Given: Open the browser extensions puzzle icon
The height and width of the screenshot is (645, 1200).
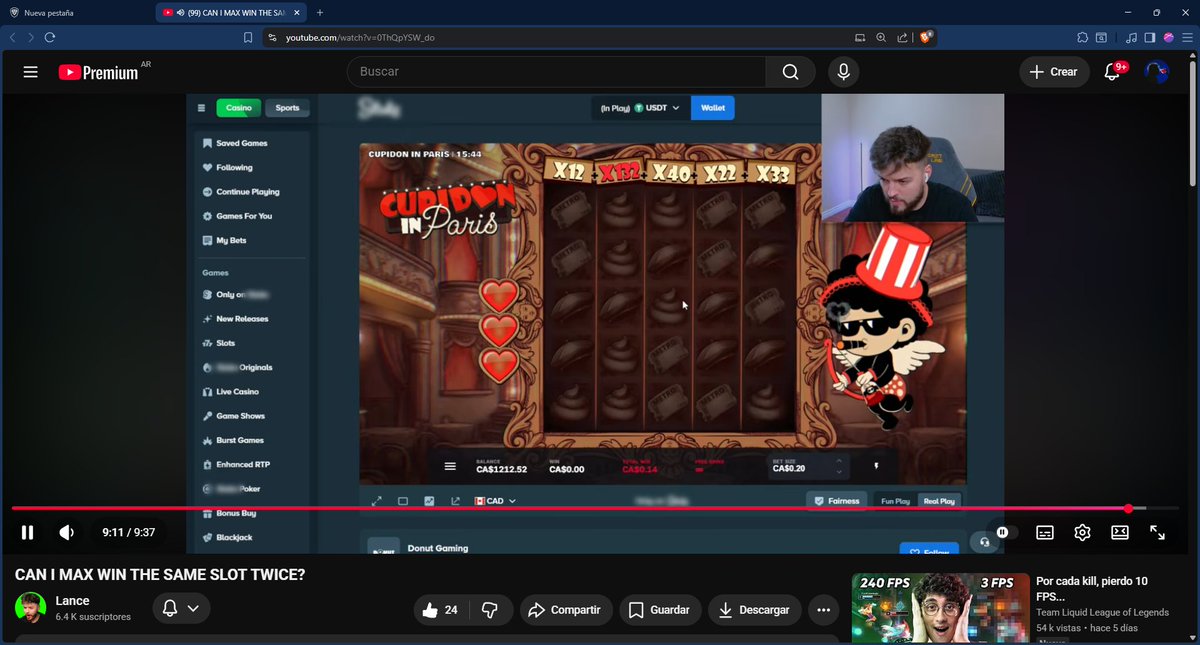Looking at the screenshot, I should point(1082,37).
